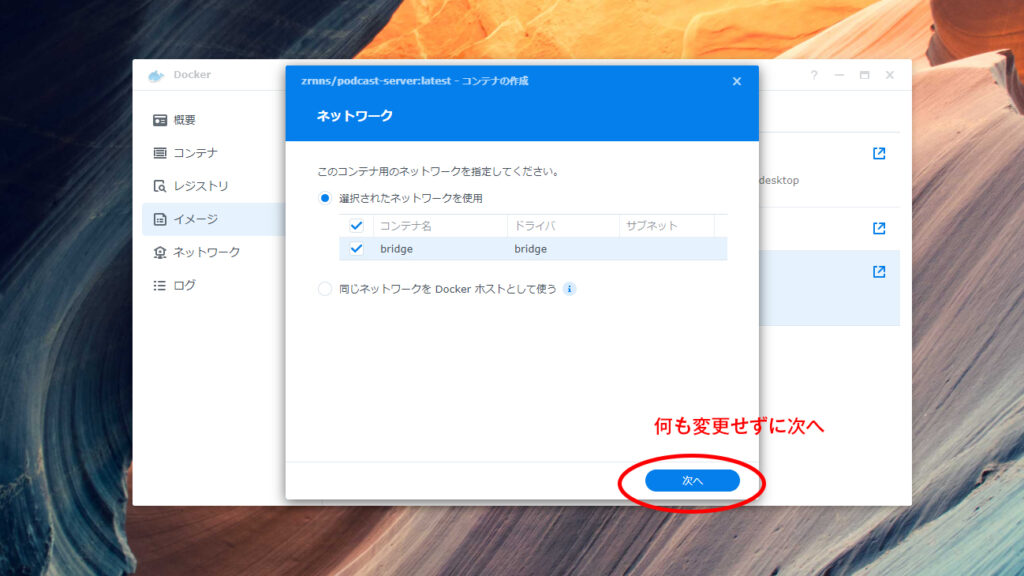The image size is (1024, 576).
Task: Click the レジストリ search icon
Action: (x=160, y=186)
